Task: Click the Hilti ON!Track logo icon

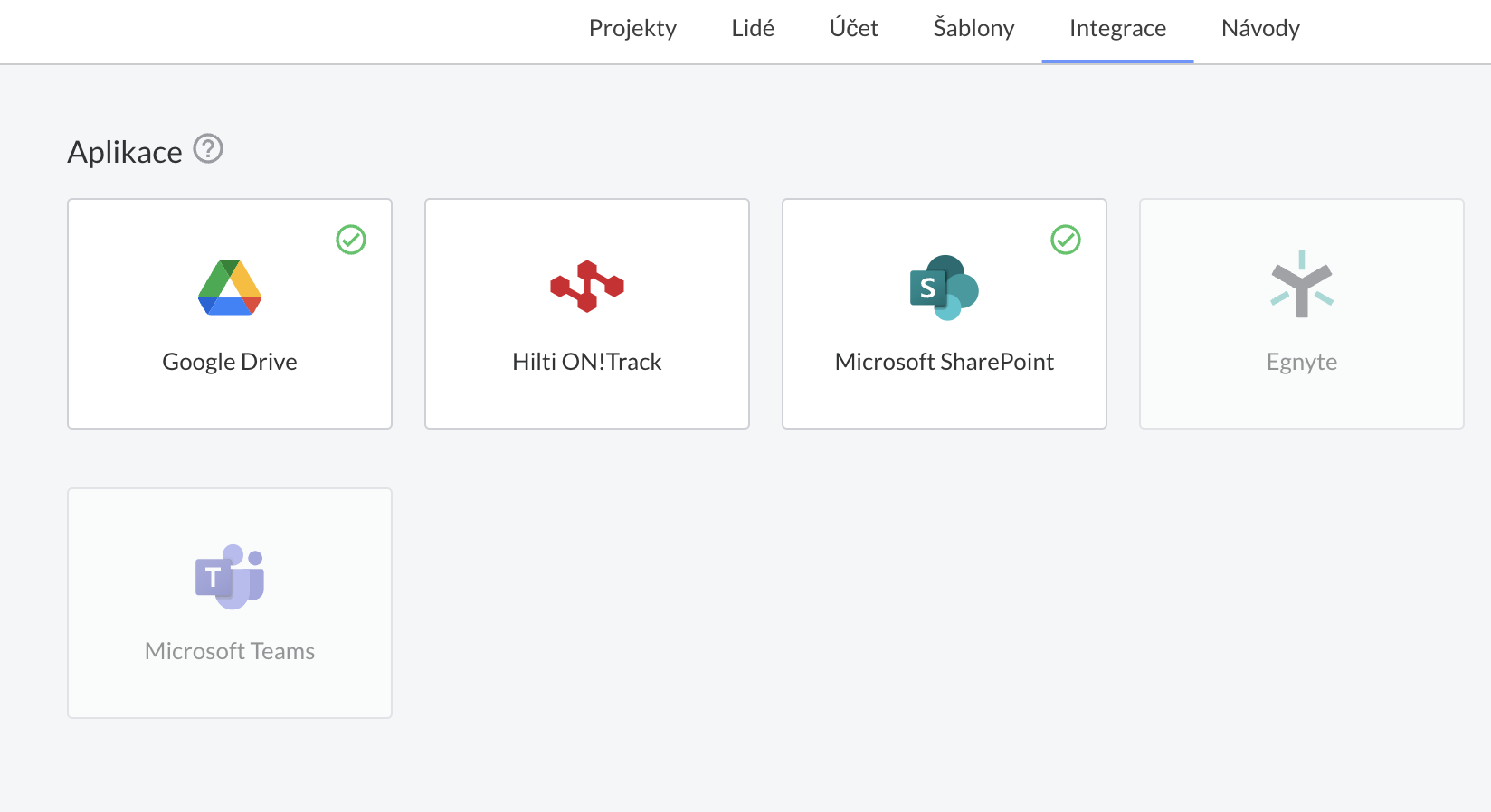Action: pos(587,287)
